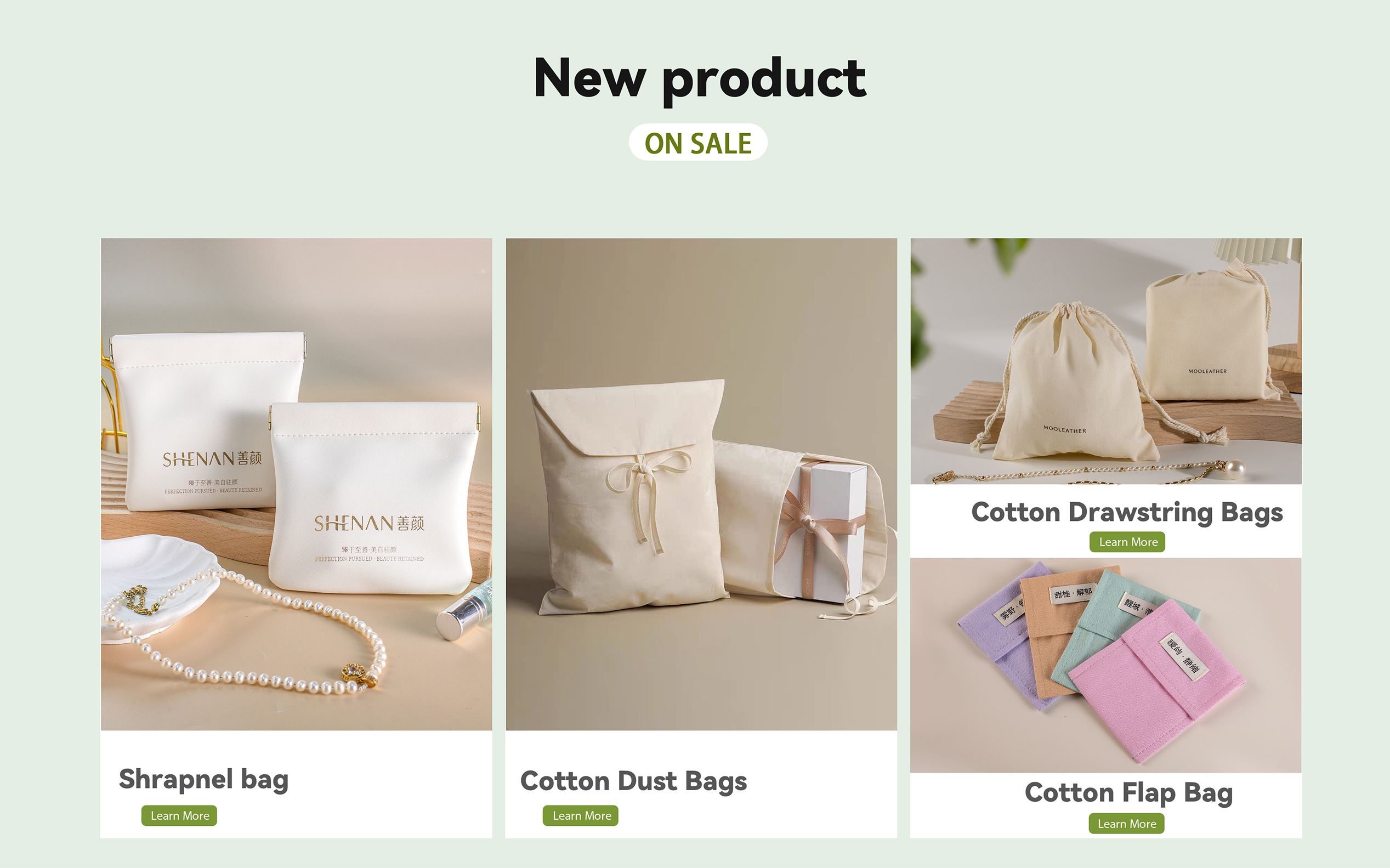
Task: Select the pink flap bag in photo
Action: coord(1156,682)
